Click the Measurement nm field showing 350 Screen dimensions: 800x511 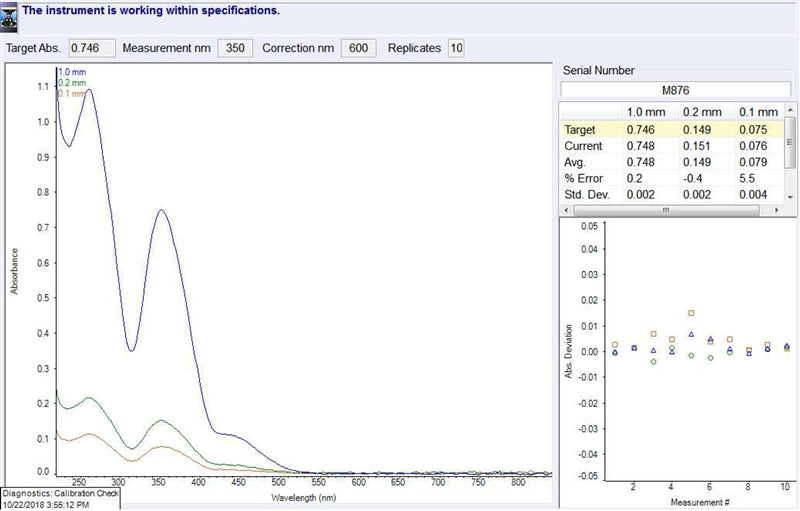[235, 48]
